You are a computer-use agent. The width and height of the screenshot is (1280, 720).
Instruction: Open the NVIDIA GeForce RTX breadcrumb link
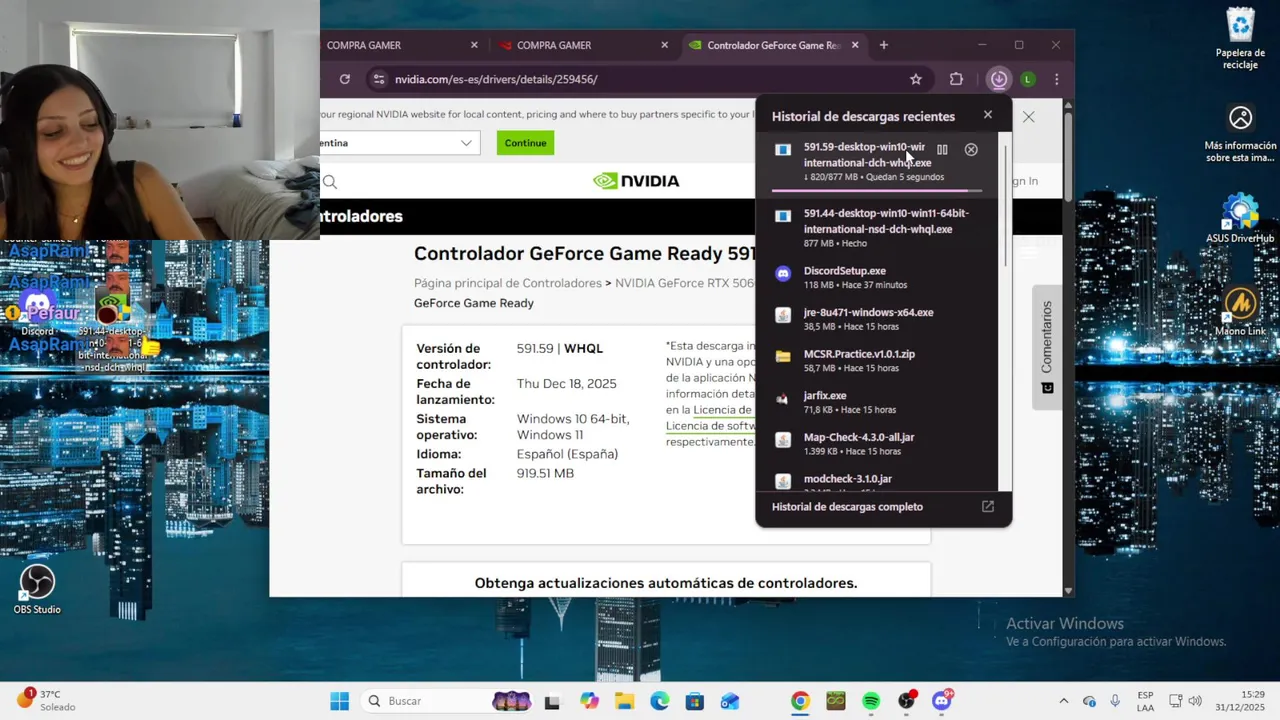685,283
